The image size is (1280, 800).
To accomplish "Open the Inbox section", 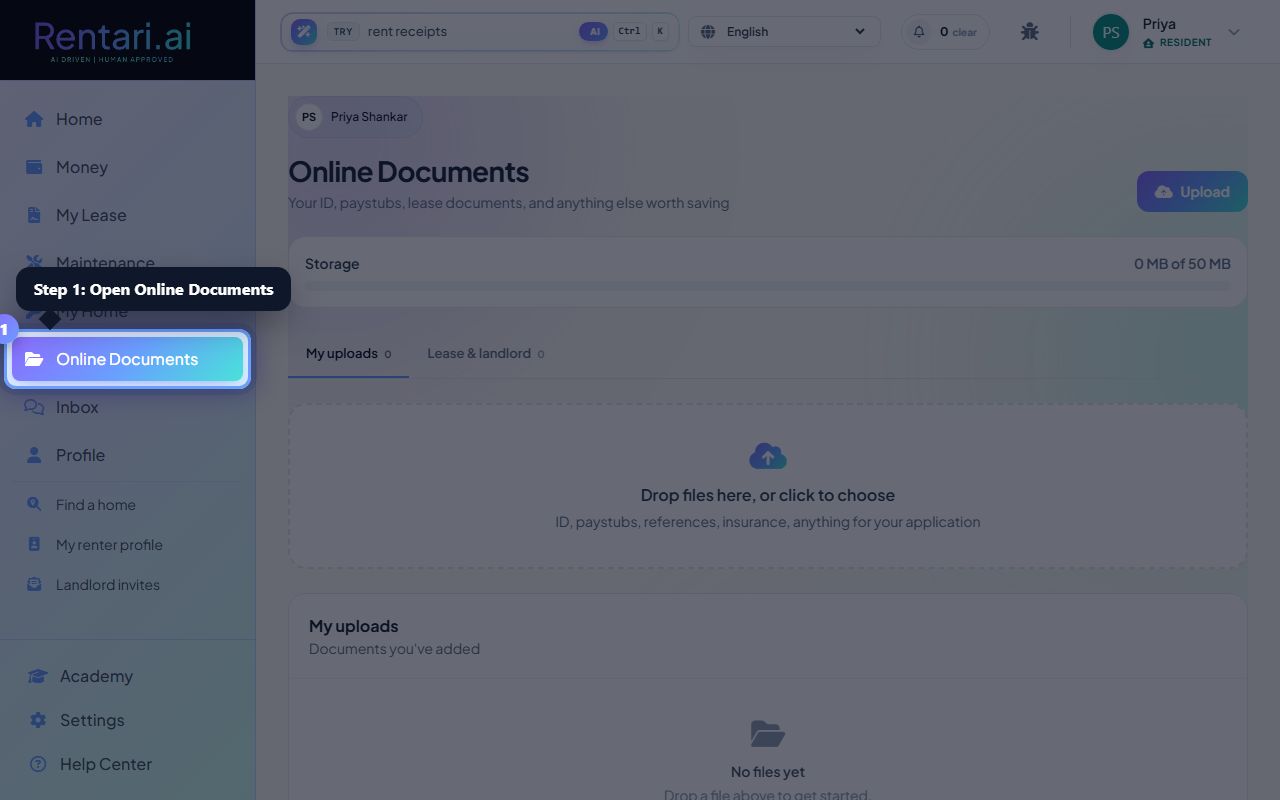I will pos(127,407).
